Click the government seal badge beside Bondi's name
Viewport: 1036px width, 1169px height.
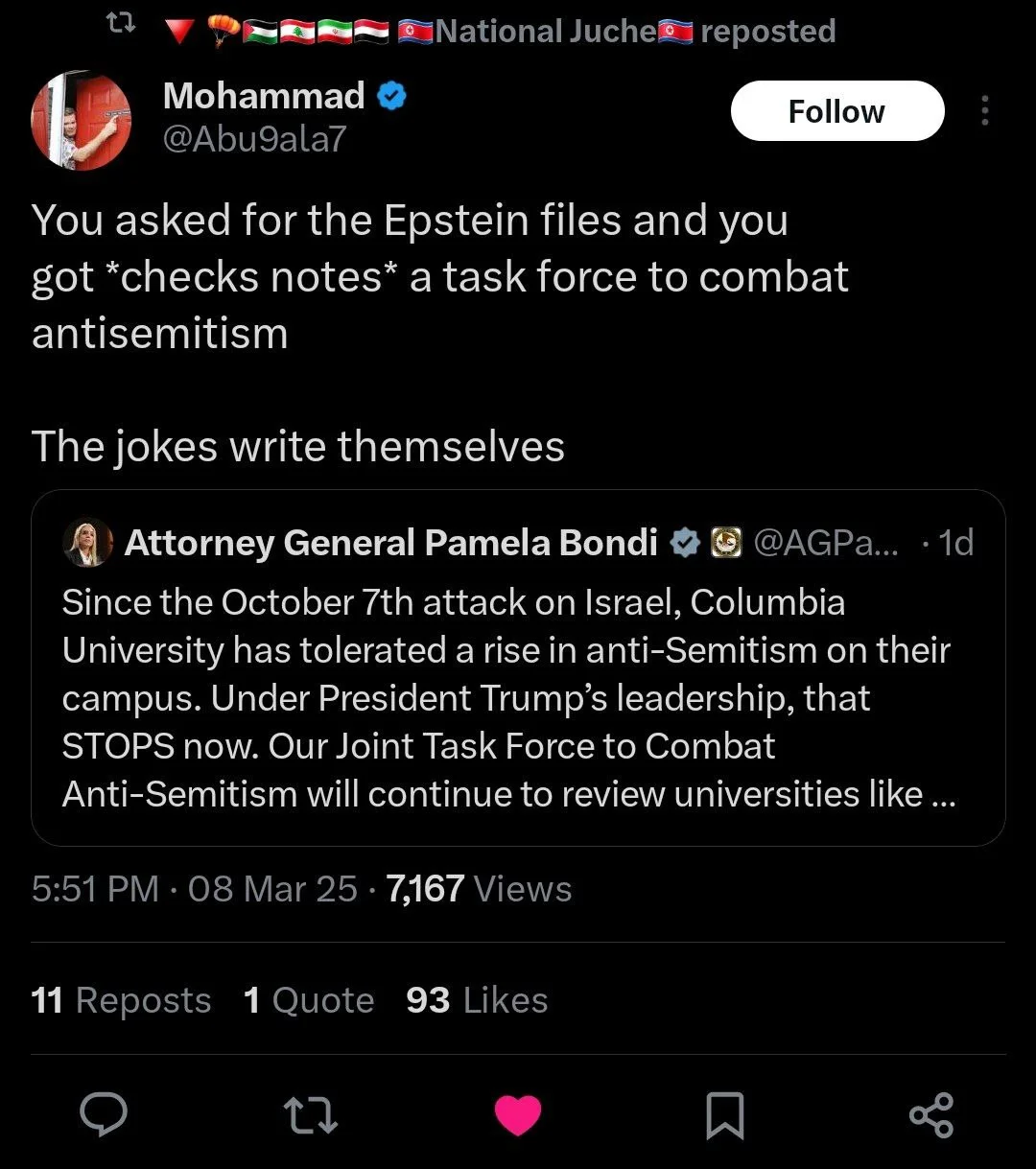(726, 544)
